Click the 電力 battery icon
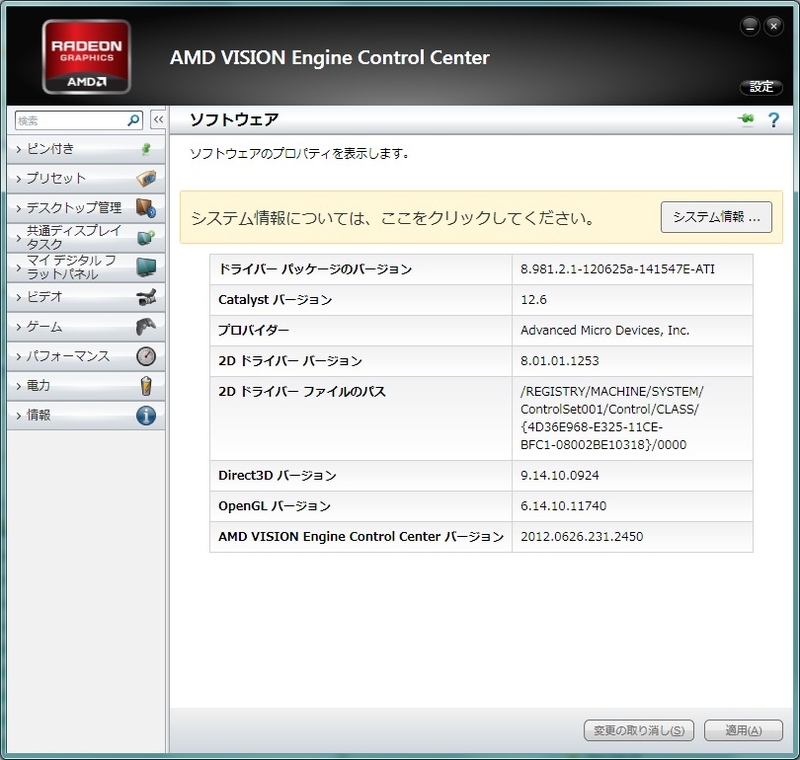 tap(146, 386)
